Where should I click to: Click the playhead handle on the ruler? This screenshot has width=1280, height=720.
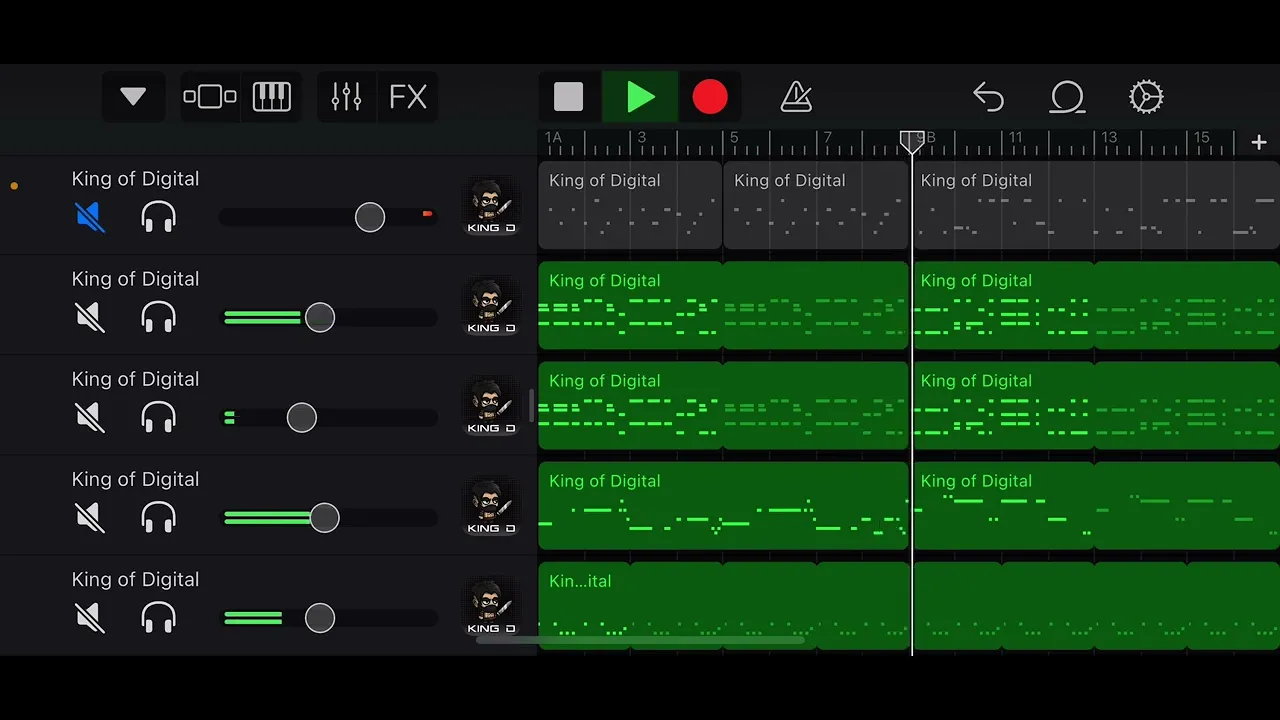coord(911,141)
